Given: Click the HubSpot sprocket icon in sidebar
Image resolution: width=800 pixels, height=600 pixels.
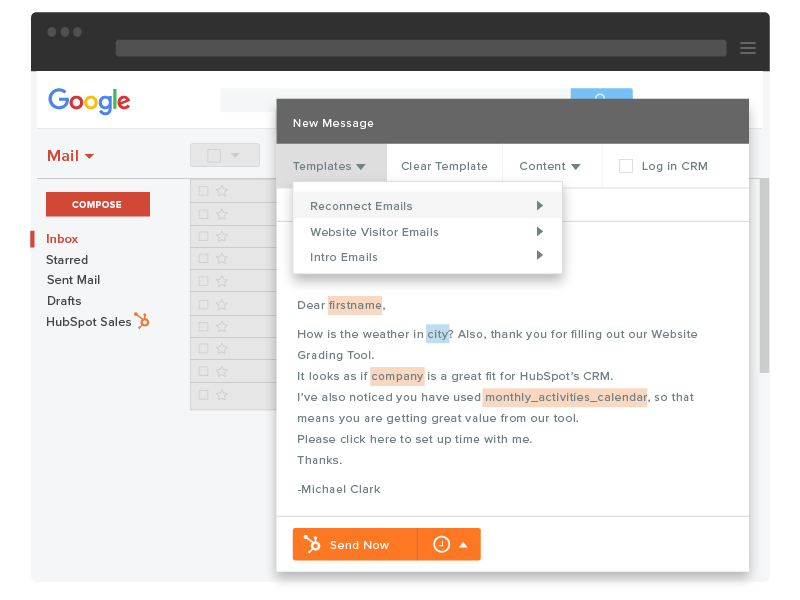Looking at the screenshot, I should (142, 321).
